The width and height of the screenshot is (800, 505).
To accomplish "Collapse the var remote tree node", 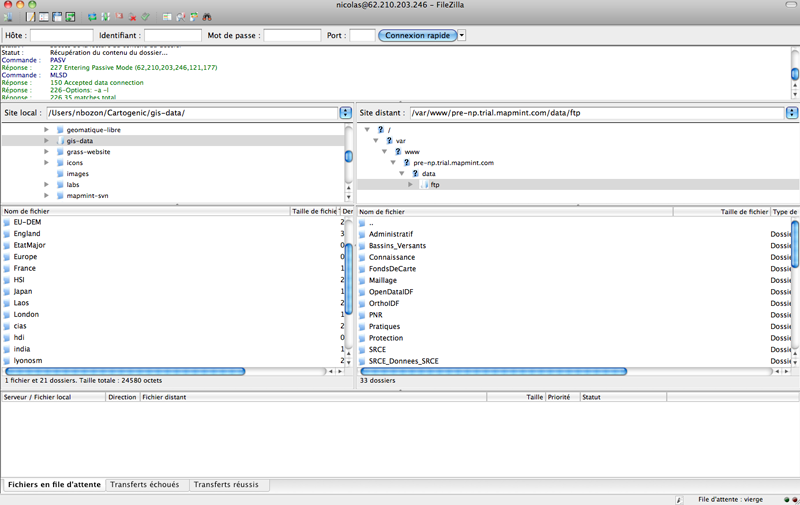I will click(376, 140).
